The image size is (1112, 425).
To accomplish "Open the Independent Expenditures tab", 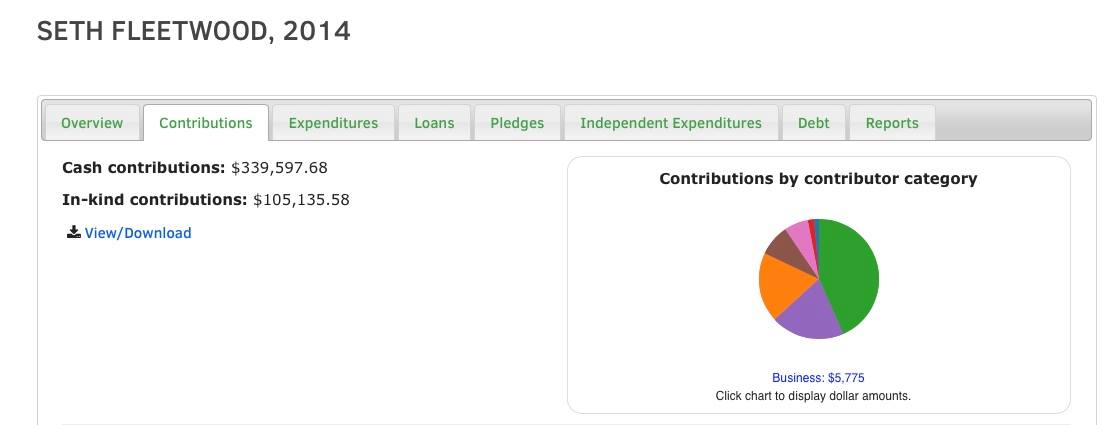I will pyautogui.click(x=671, y=123).
